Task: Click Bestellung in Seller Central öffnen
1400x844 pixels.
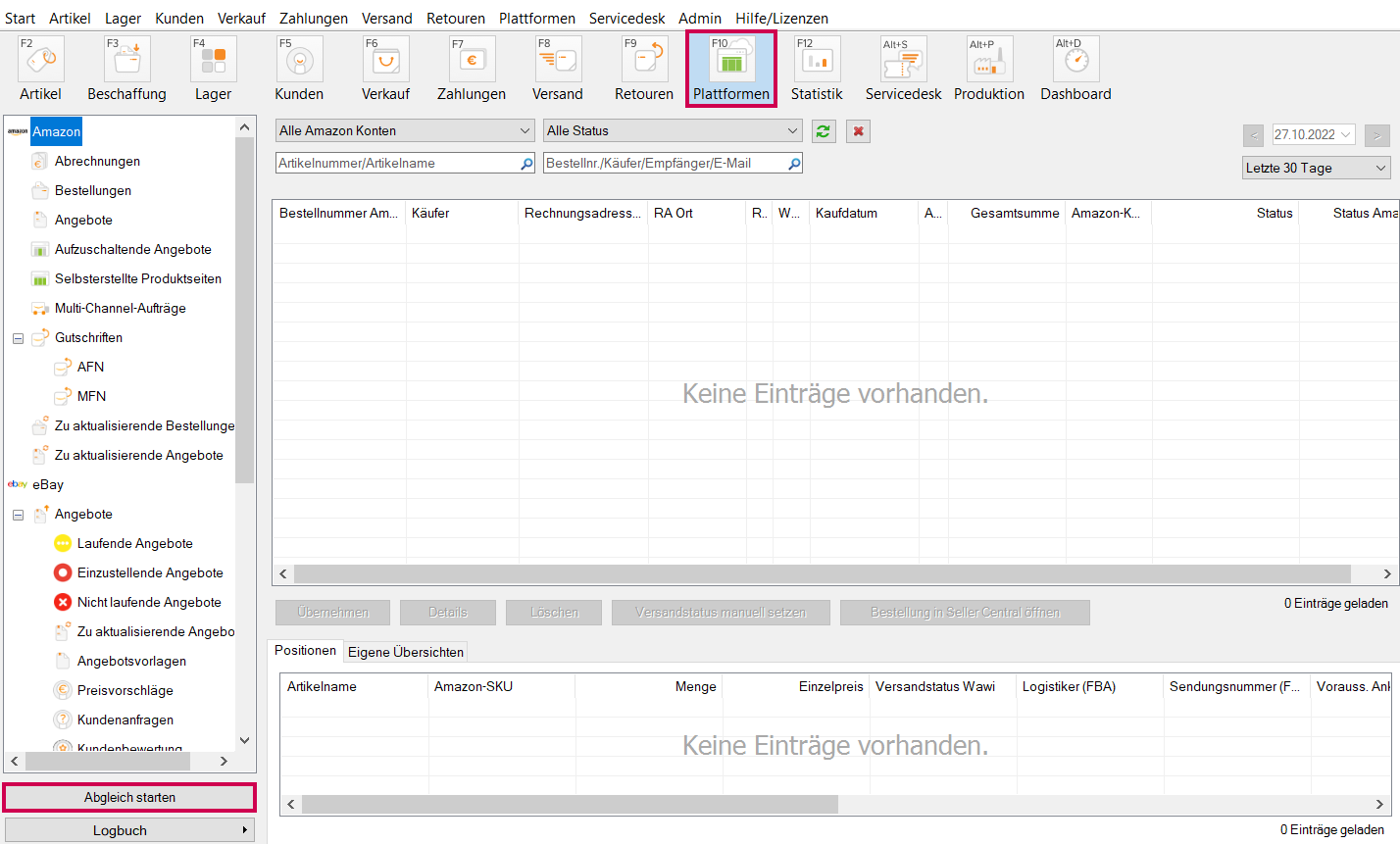Action: pos(965,613)
